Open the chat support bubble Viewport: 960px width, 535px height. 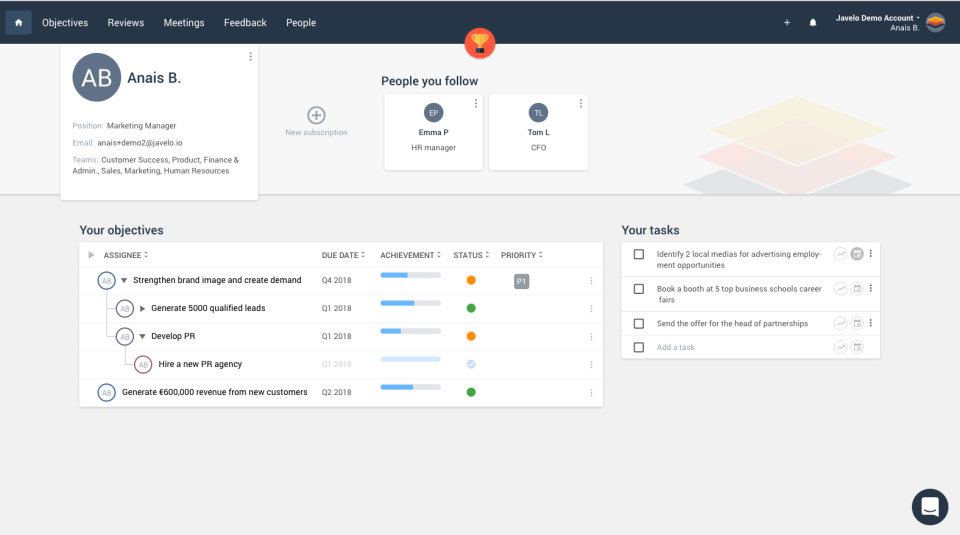(929, 507)
